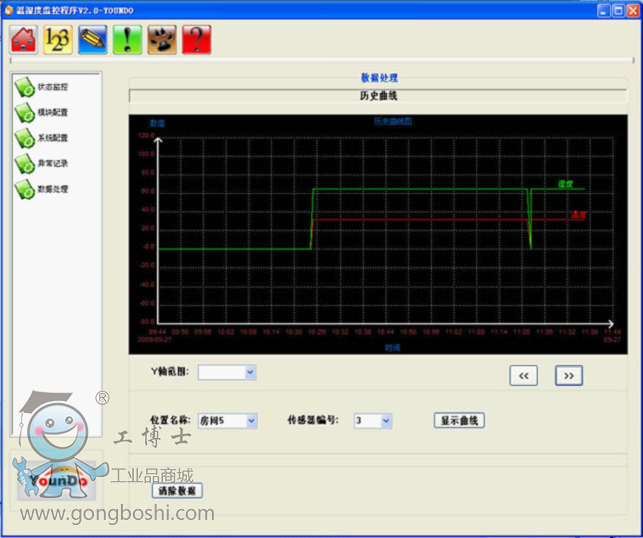
Task: Click the 数据处理 heading above the chart
Action: click(379, 78)
